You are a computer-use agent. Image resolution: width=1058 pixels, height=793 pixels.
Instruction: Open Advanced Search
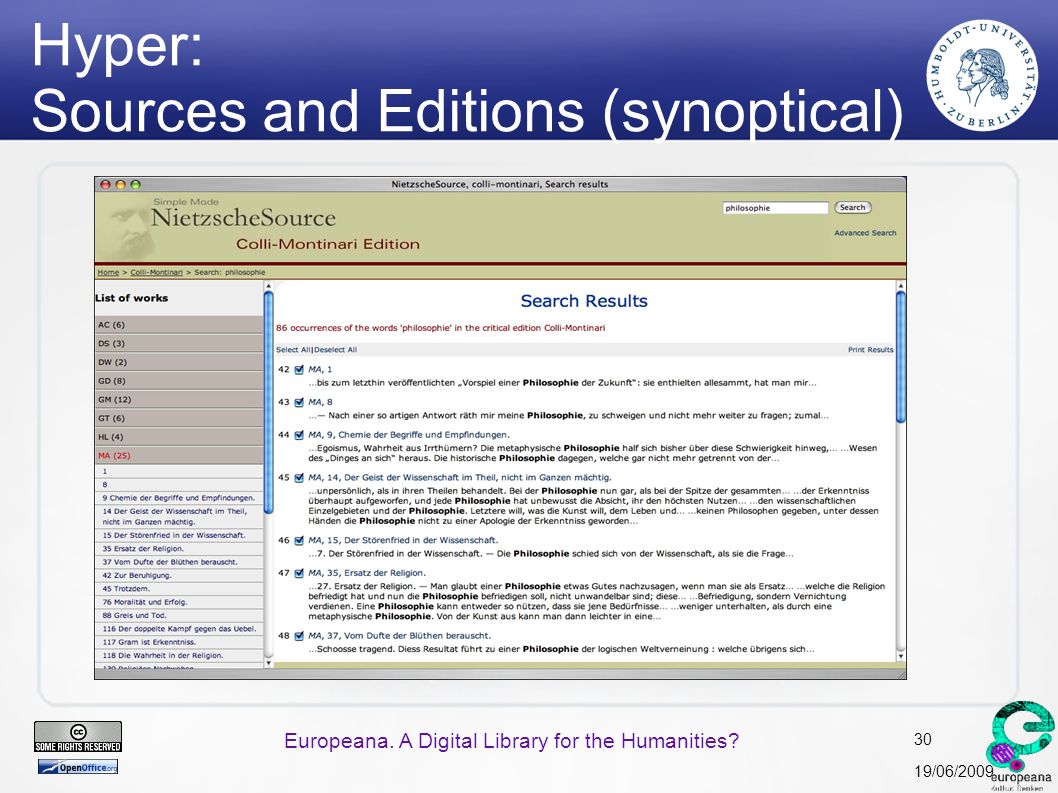point(865,233)
